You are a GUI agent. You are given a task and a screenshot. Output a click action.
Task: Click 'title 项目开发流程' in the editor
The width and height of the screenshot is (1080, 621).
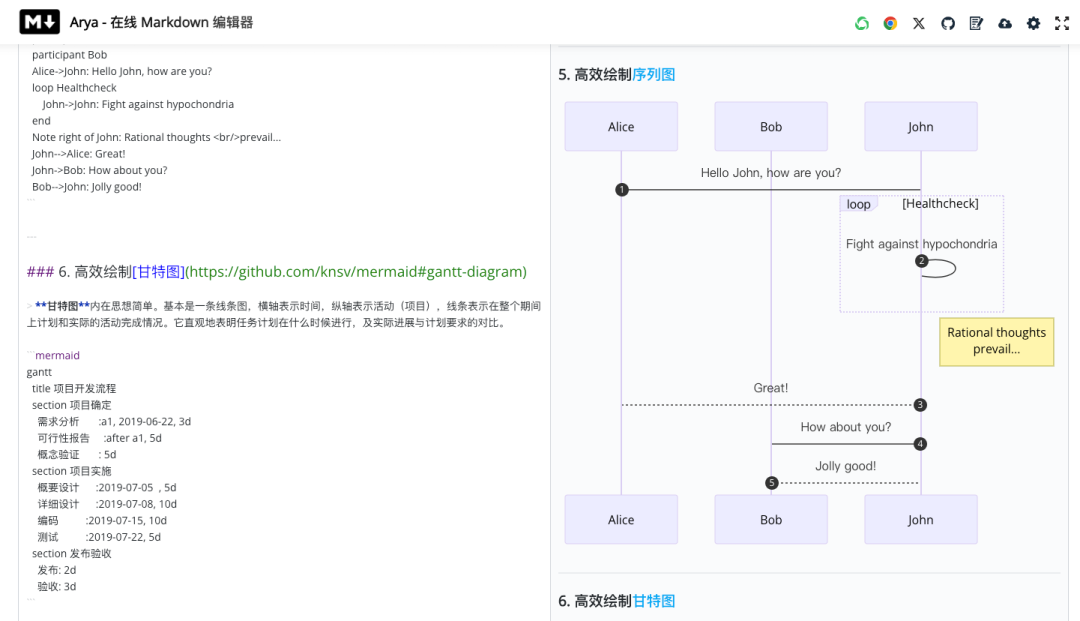[x=74, y=389]
